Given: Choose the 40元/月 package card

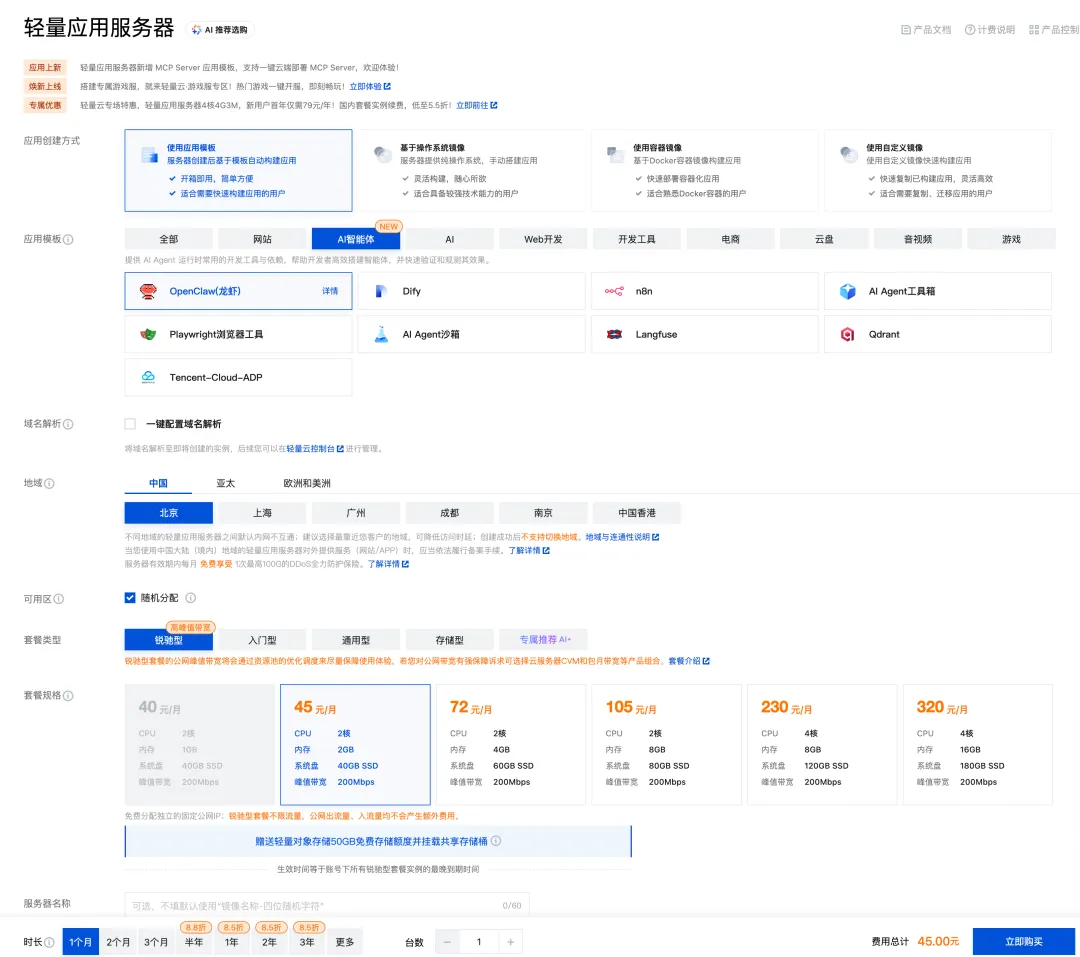Looking at the screenshot, I should [200, 745].
